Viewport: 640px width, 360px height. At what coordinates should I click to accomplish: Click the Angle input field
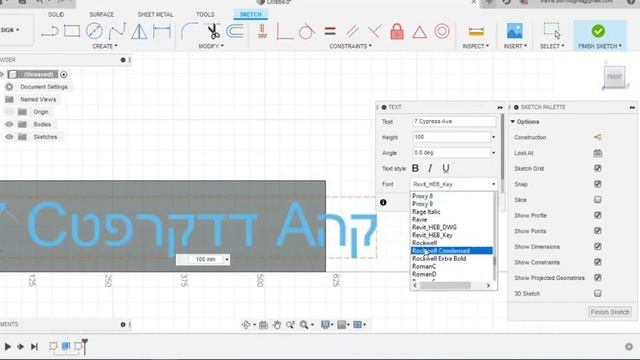tap(451, 153)
